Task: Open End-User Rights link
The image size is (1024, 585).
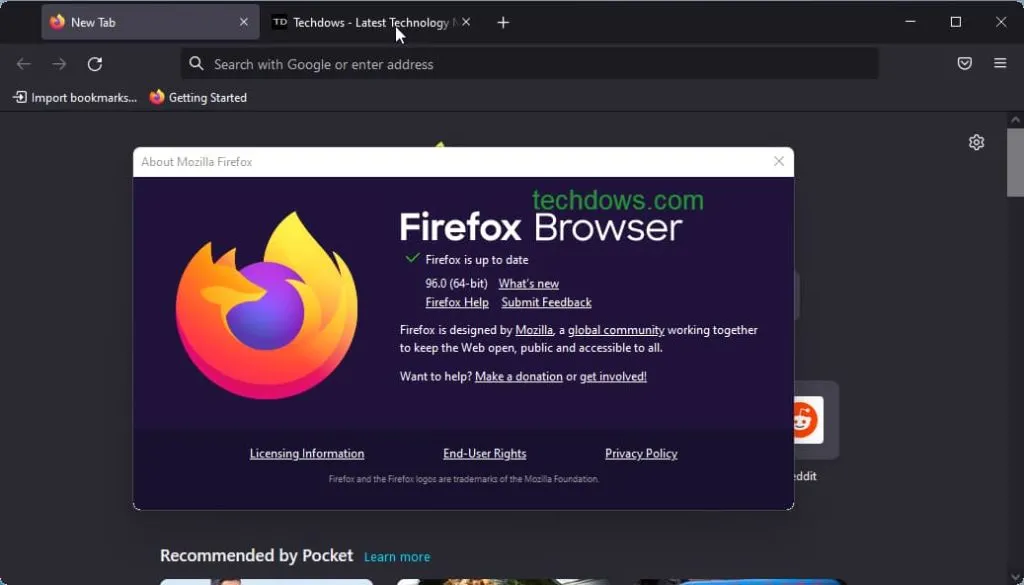Action: [485, 453]
